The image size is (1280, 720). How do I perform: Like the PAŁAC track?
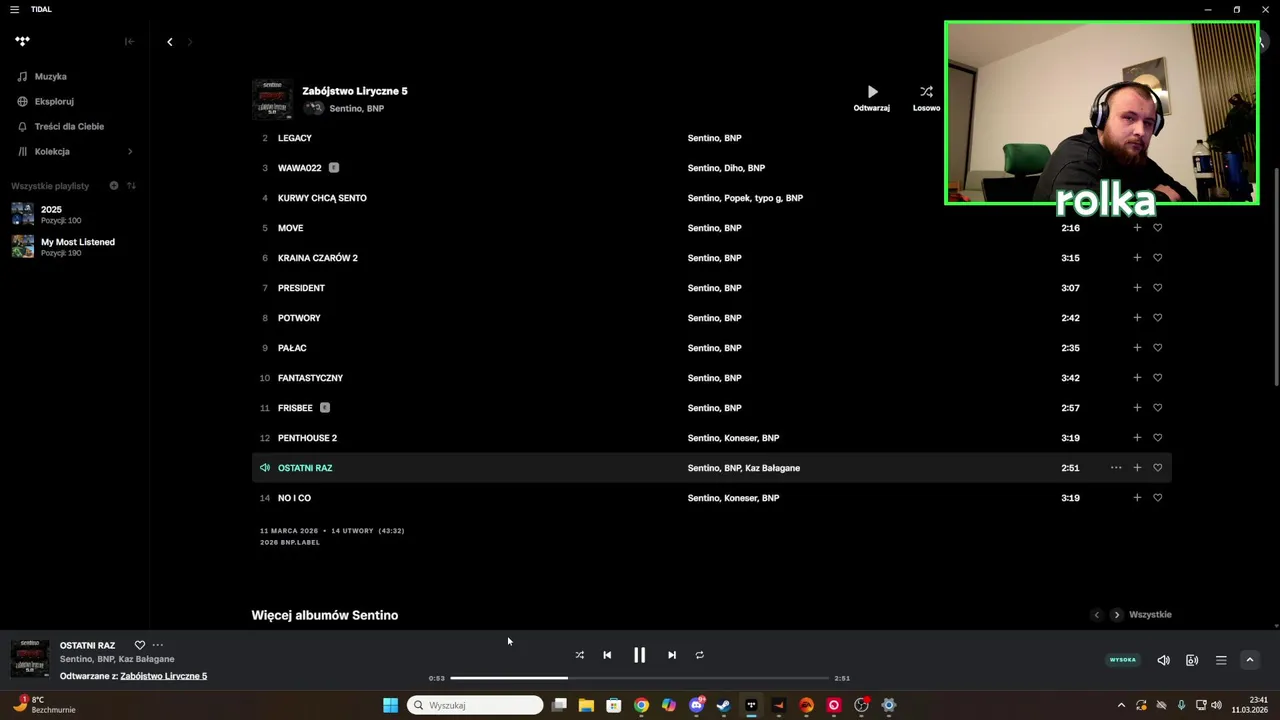[x=1158, y=348]
